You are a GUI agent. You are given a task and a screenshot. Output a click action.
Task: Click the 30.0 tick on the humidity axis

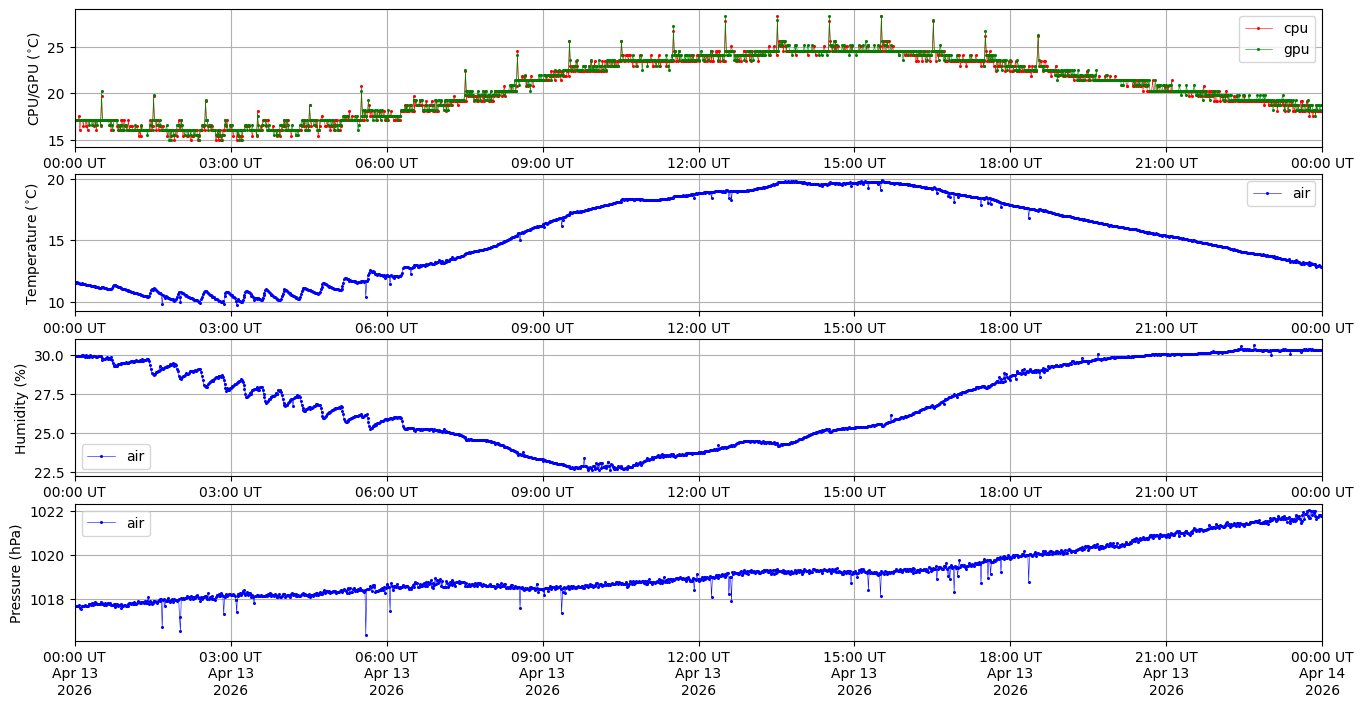49,356
